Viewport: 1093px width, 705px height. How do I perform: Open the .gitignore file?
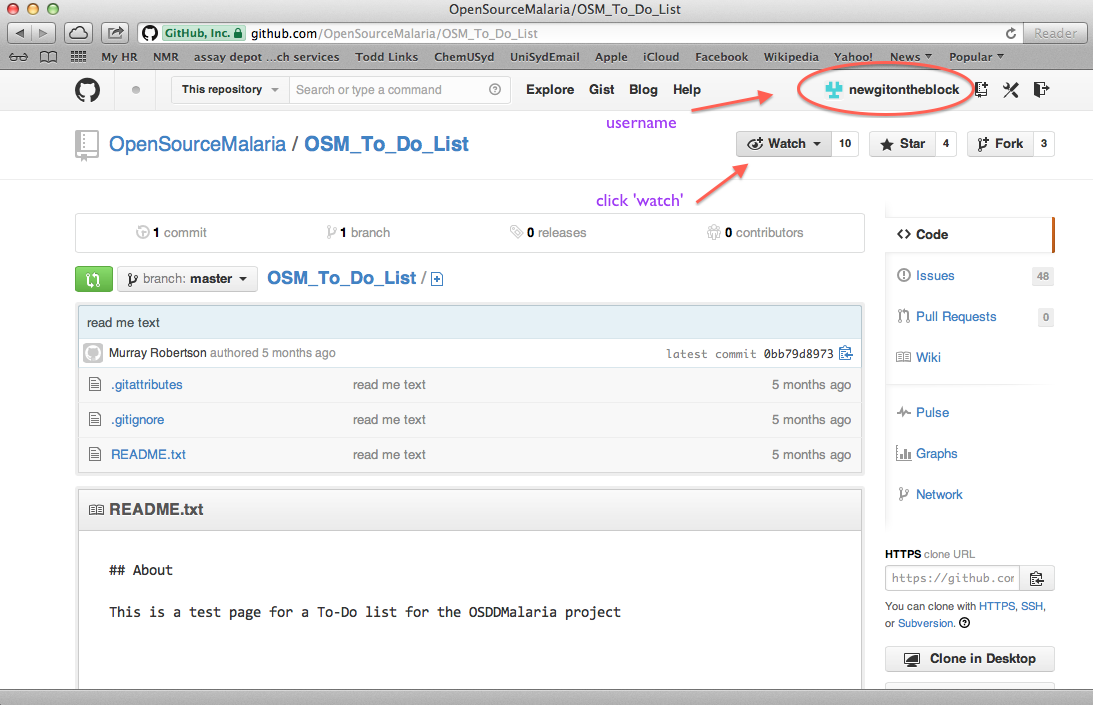point(138,420)
